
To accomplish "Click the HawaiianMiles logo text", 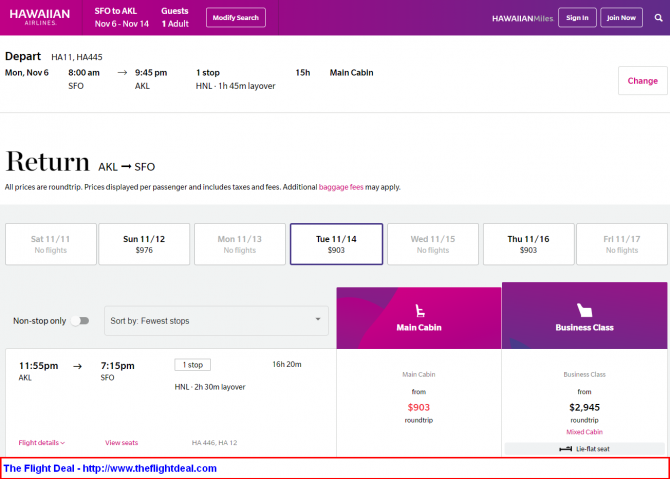I will click(523, 18).
